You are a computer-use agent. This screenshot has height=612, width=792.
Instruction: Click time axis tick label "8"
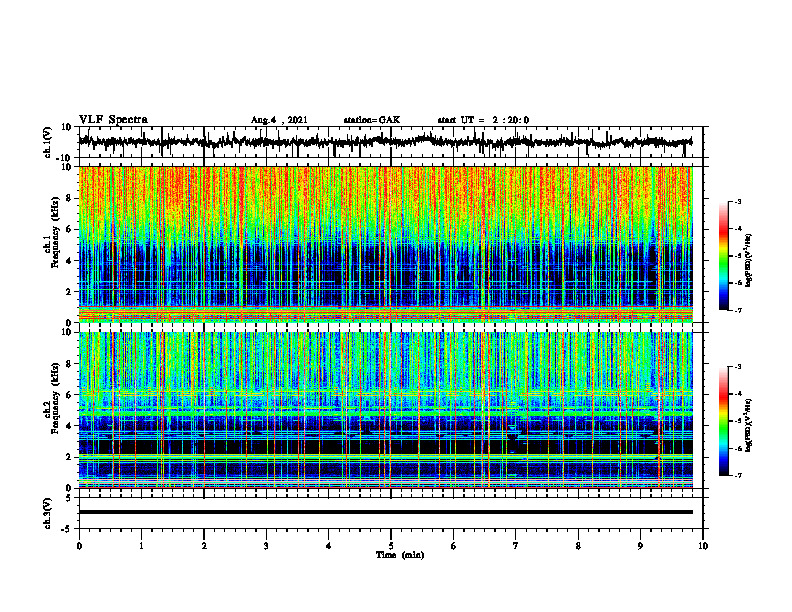pyautogui.click(x=578, y=546)
